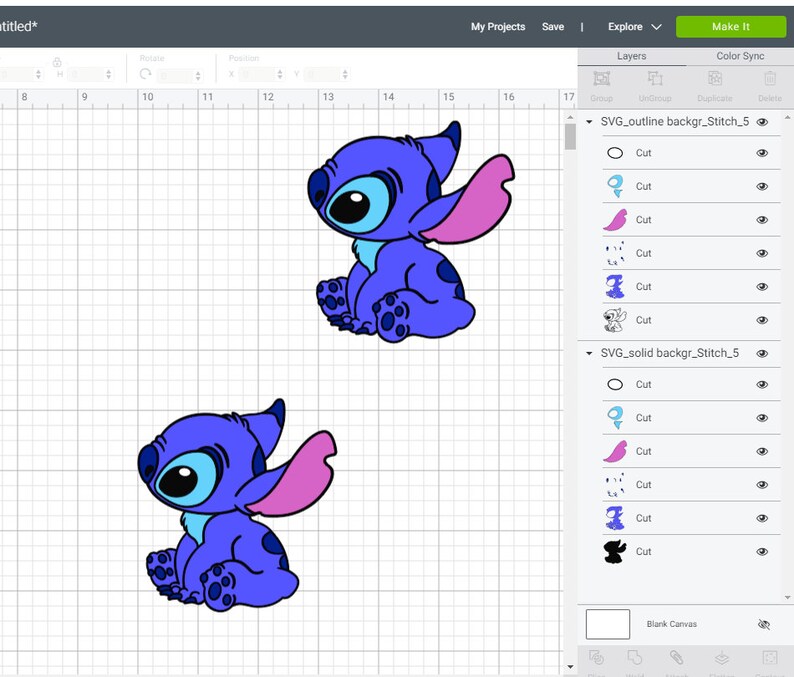Hide pink ear layer in SVG_outline group
This screenshot has height=677, width=794.
762,220
